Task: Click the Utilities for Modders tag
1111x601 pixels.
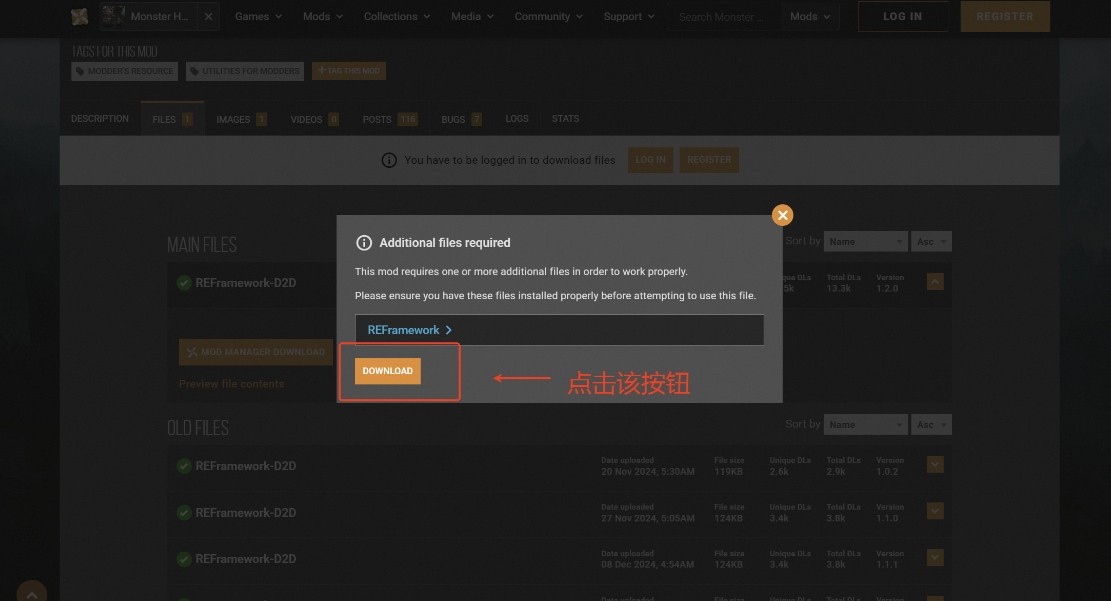Action: pos(244,71)
